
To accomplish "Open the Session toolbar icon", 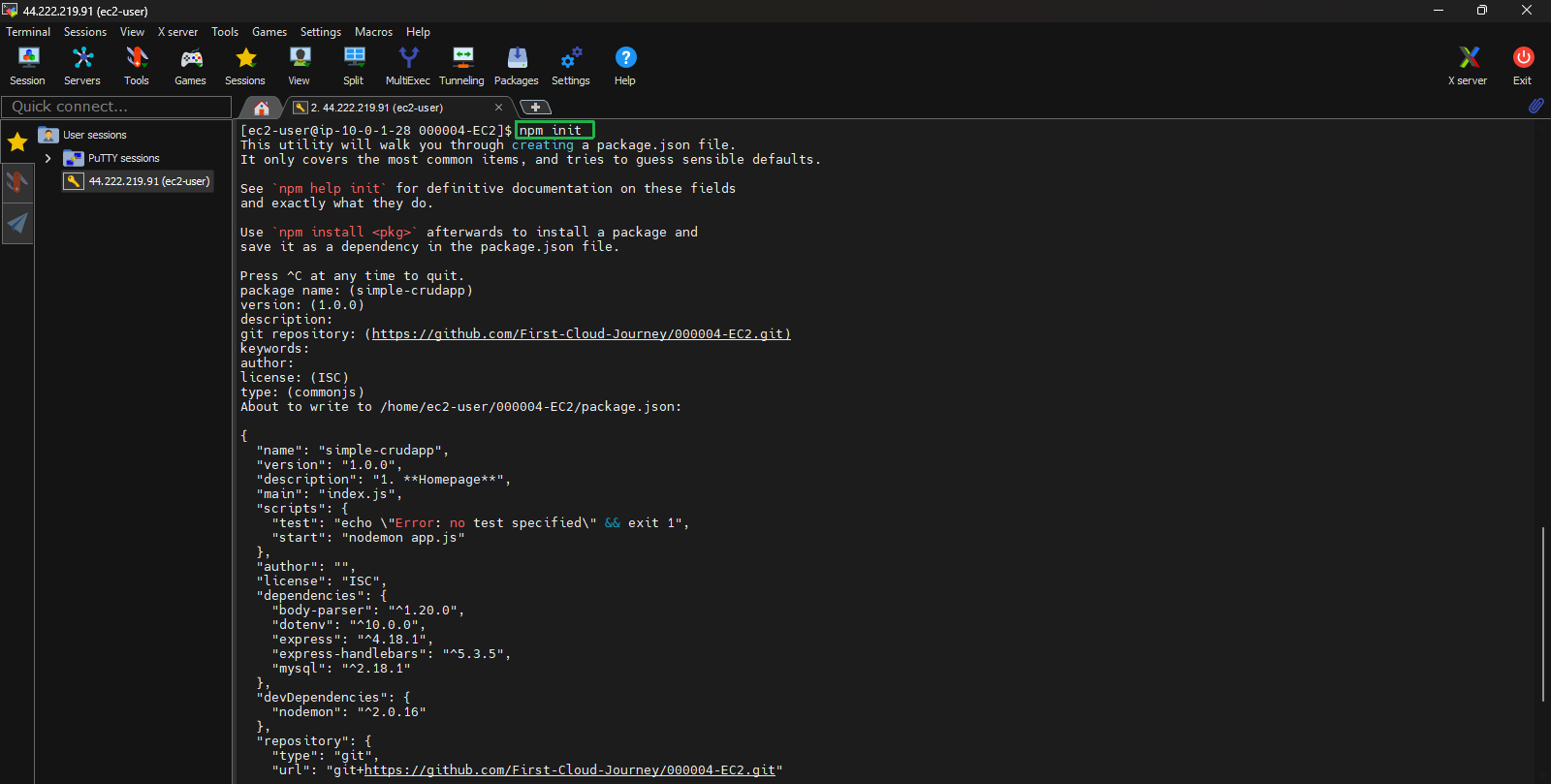I will click(27, 66).
